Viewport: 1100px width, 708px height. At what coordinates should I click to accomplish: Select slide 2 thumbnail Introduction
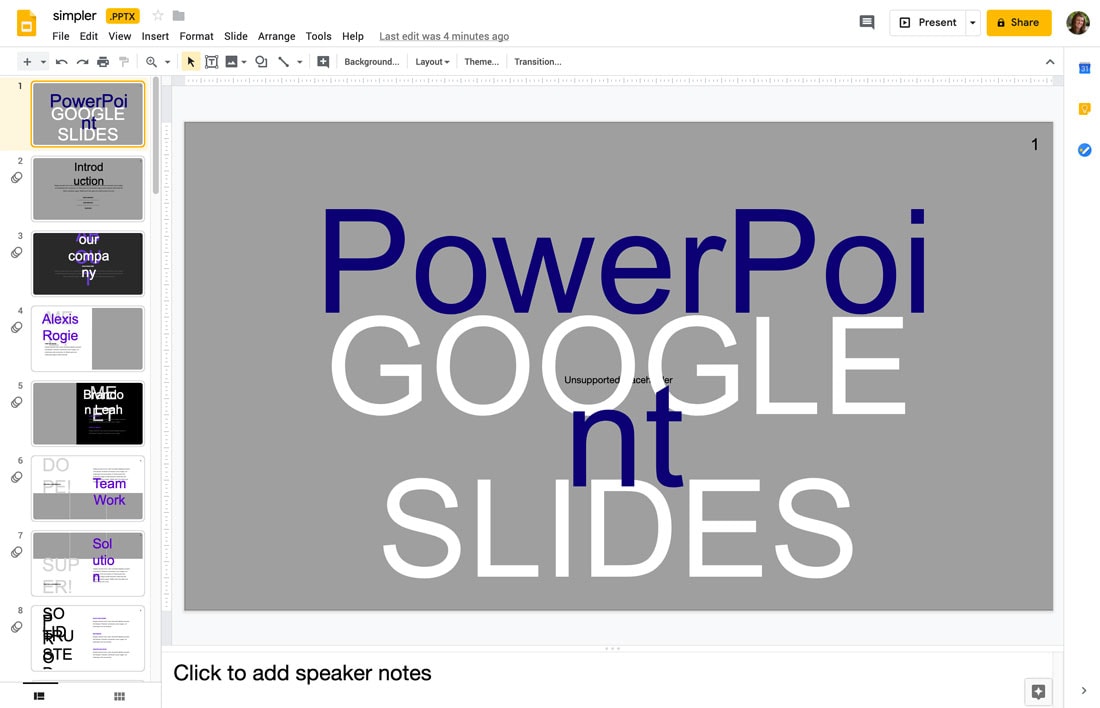[x=88, y=189]
